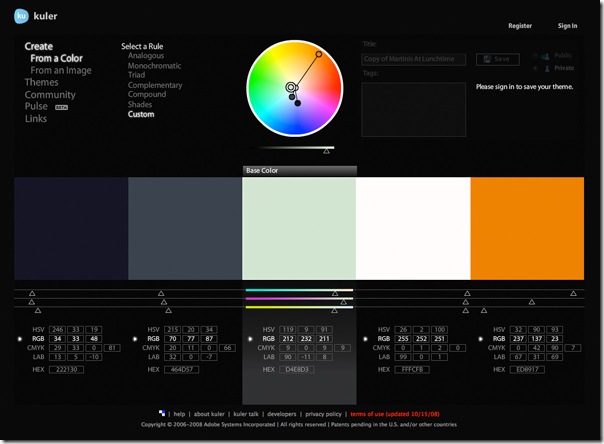Screen dimensions: 604x444
Task: Click the orange marker on the color wheel
Action: (319, 53)
